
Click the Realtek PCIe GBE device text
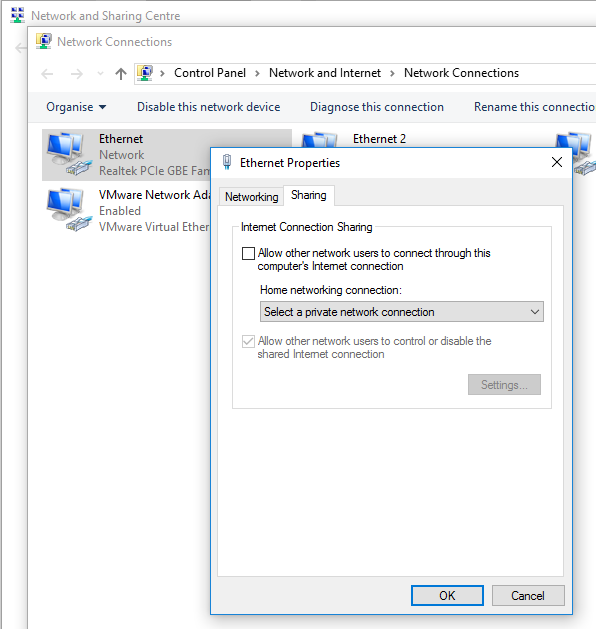coord(154,171)
